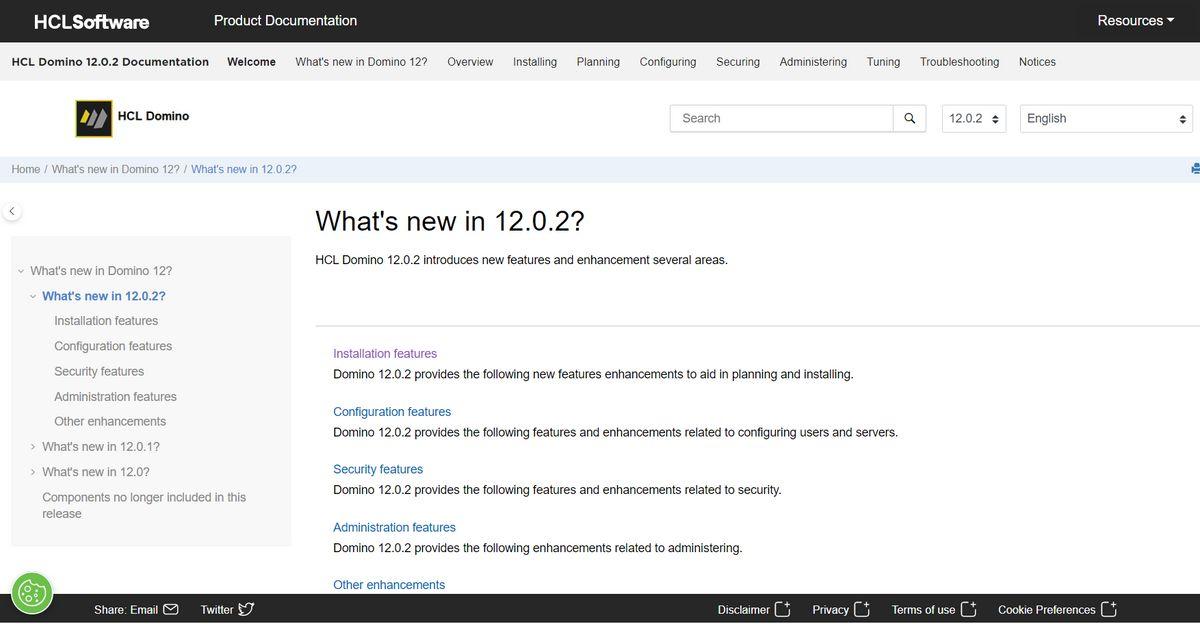The height and width of the screenshot is (624, 1200).
Task: Open the Resources dropdown menu
Action: pyautogui.click(x=1136, y=20)
